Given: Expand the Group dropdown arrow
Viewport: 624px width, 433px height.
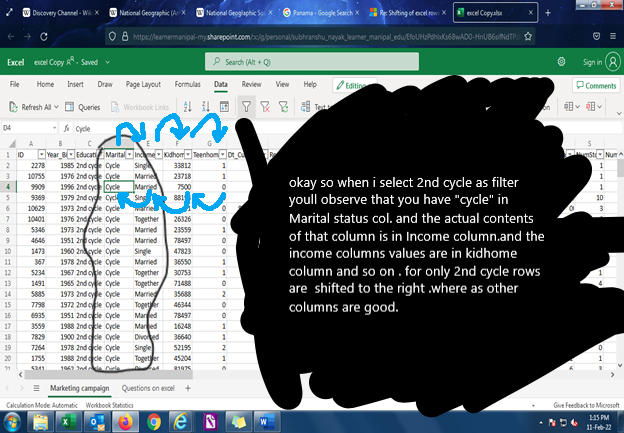Looking at the screenshot, I should [578, 107].
